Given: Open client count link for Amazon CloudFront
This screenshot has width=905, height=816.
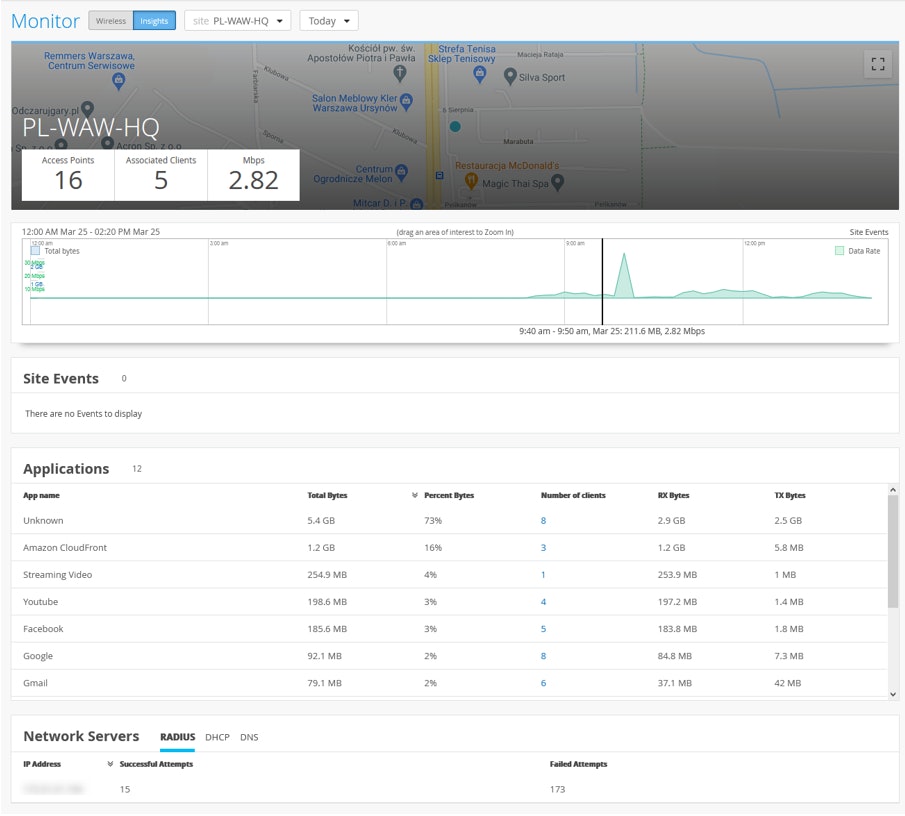Looking at the screenshot, I should (543, 548).
